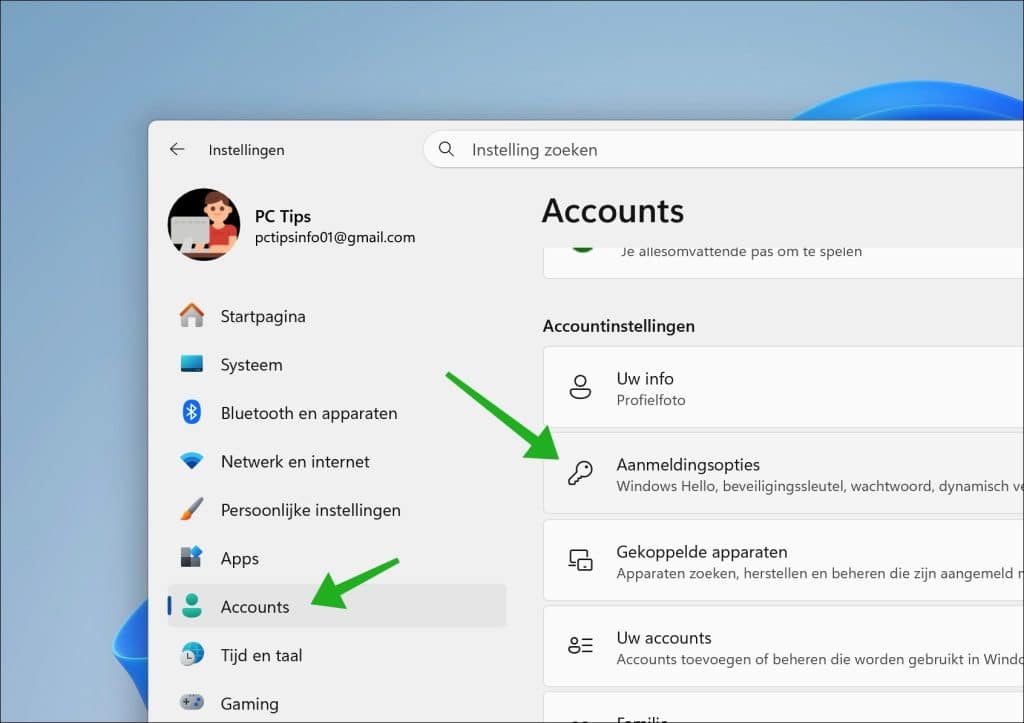Click the Bluetooth icon in sidebar
The image size is (1024, 723).
[x=191, y=412]
